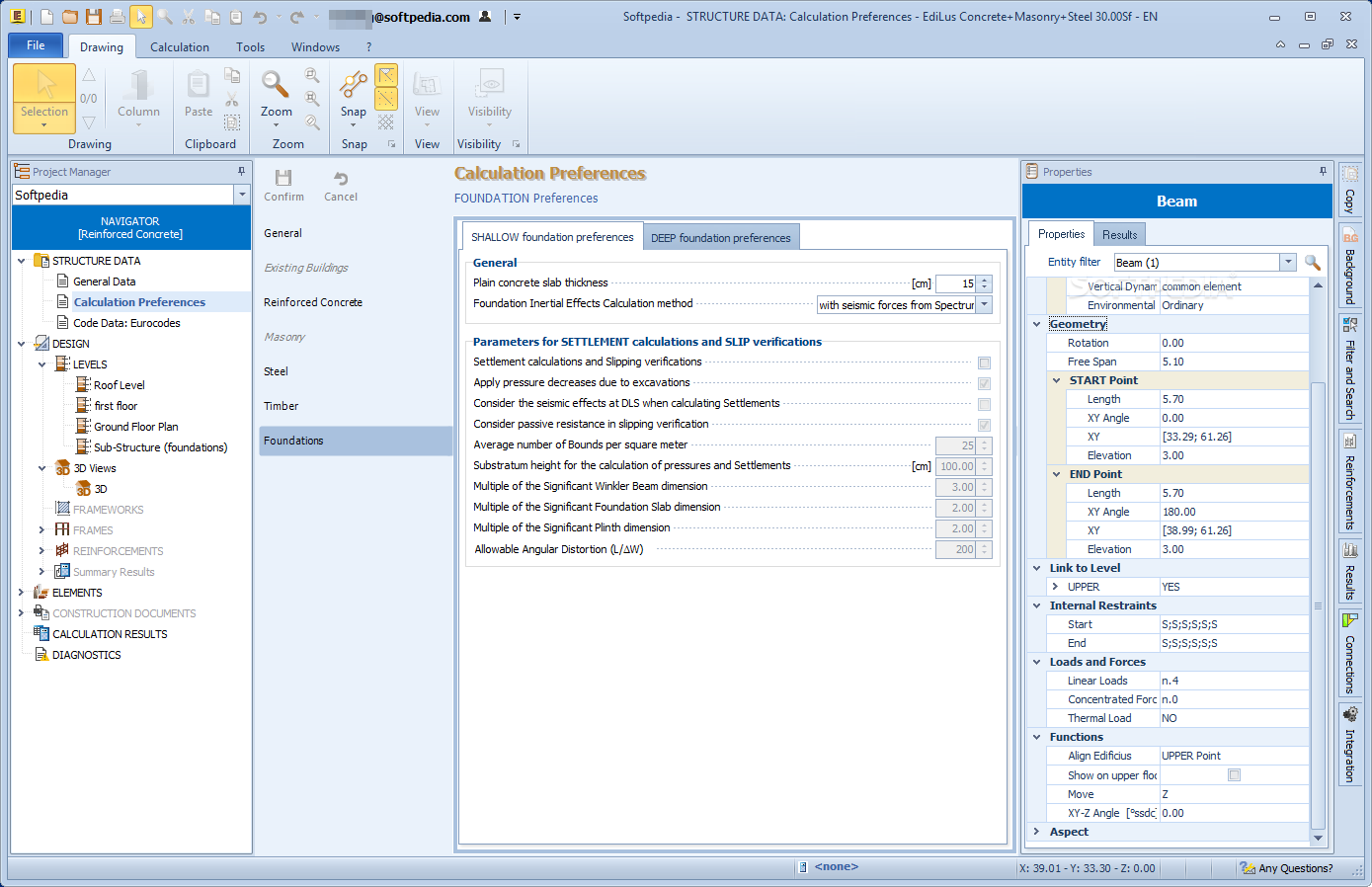Click the Selection arrow tool in ribbon
The height and width of the screenshot is (887, 1372).
[45, 84]
